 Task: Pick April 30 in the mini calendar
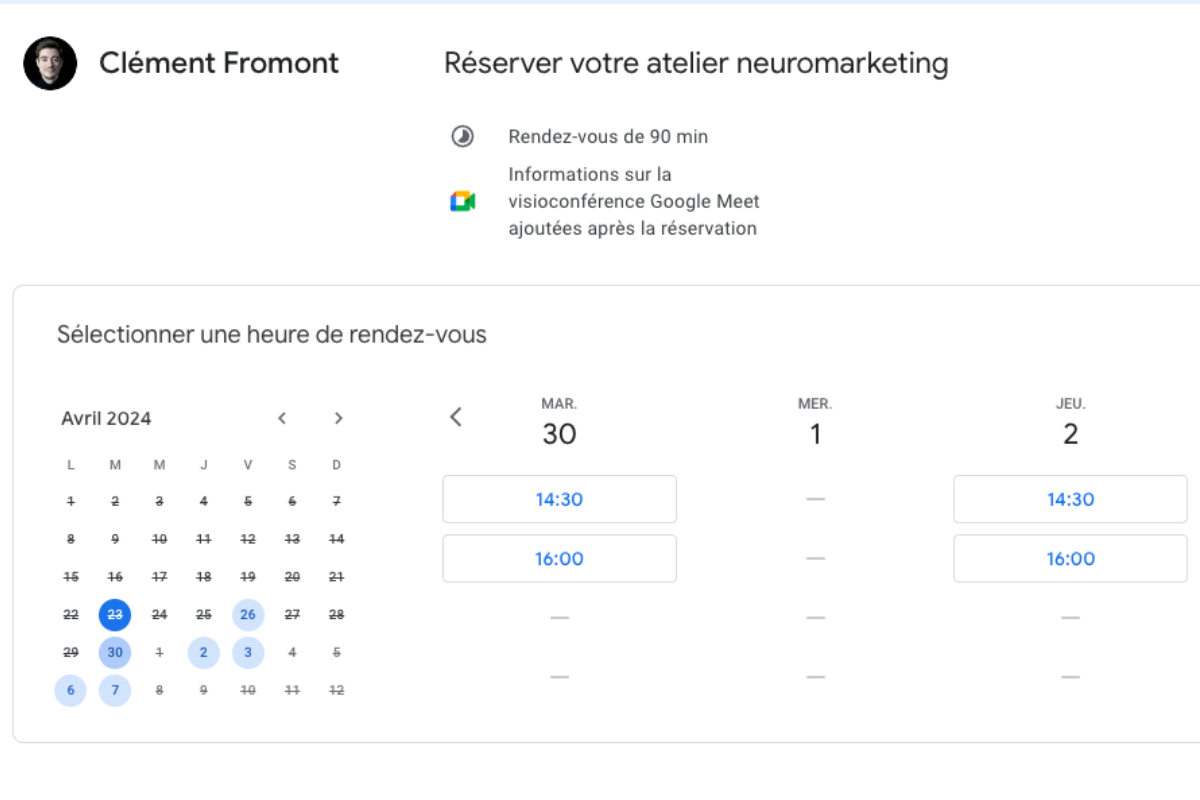tap(115, 652)
